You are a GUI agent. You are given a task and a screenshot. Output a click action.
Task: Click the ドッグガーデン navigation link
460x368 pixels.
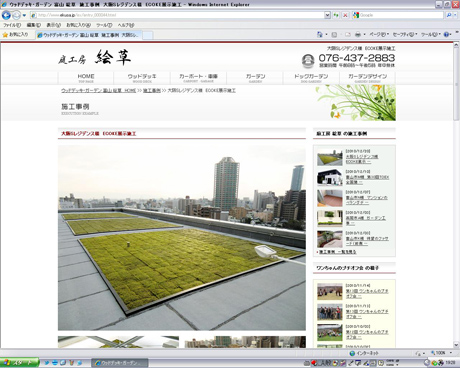(311, 78)
